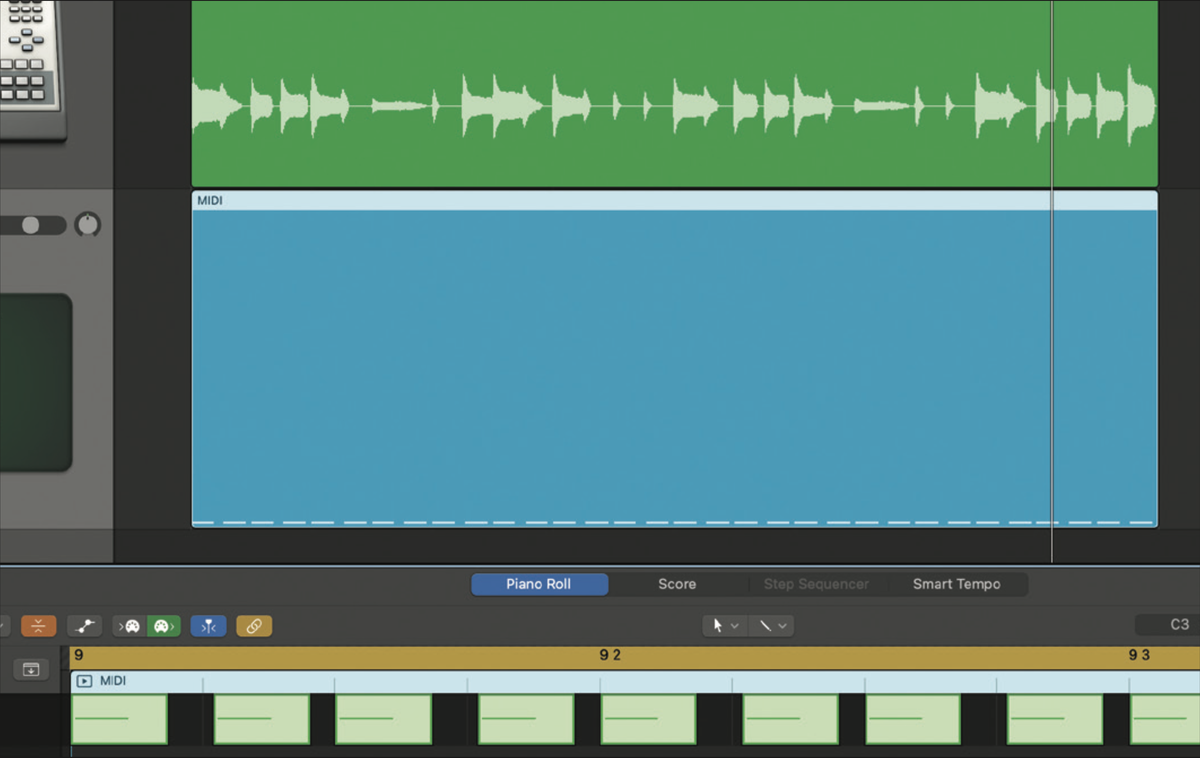Toggle the yellow Link mode chain
This screenshot has width=1200, height=758.
[x=254, y=625]
